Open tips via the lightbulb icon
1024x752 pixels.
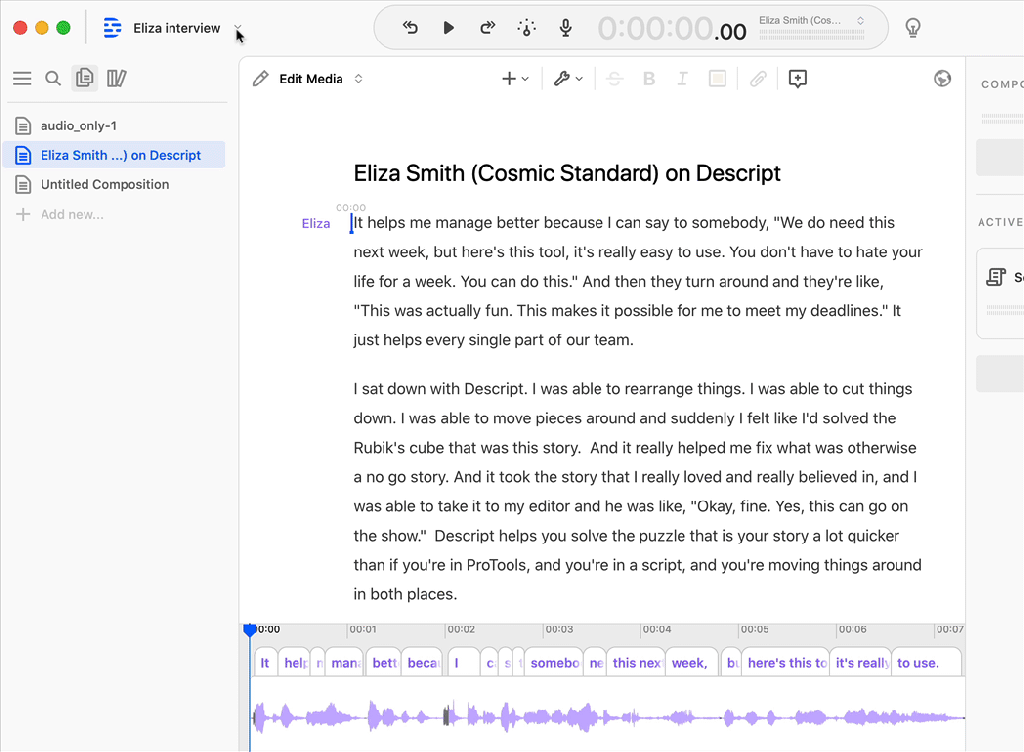913,27
